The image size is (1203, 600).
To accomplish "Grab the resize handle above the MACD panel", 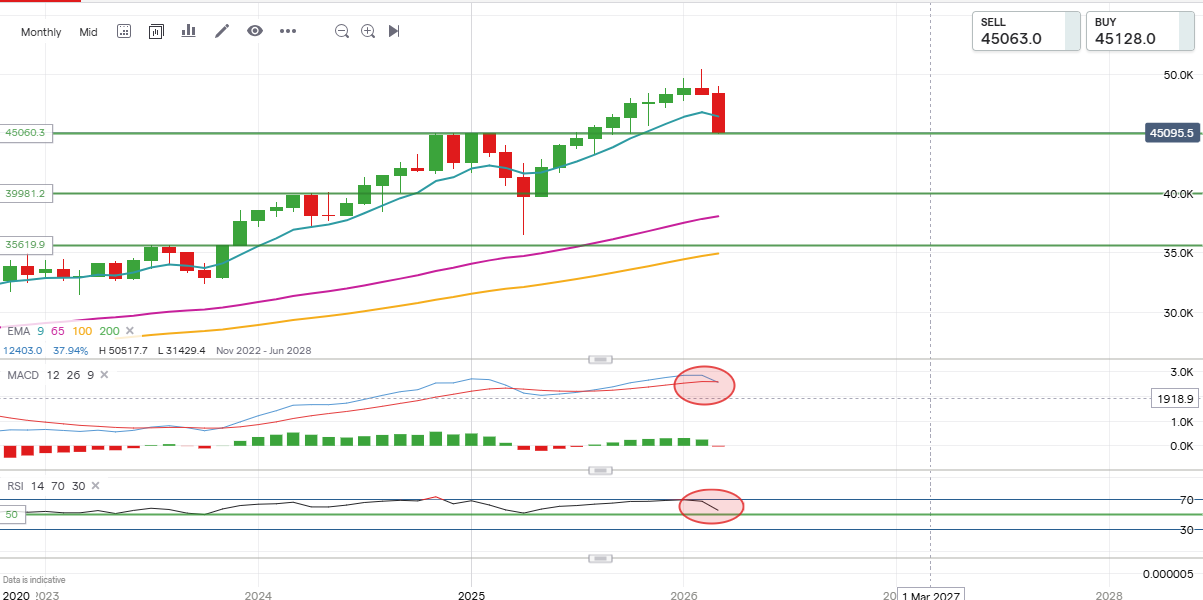I will click(x=600, y=359).
